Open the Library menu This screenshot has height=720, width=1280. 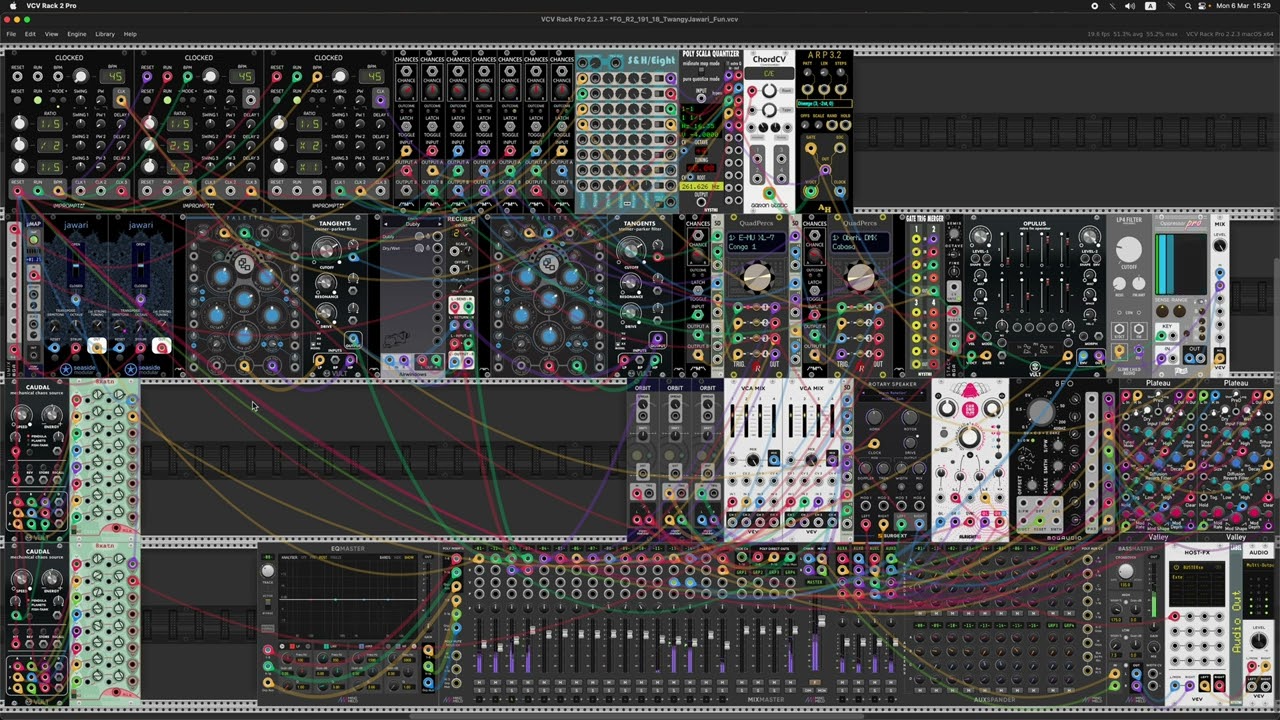pyautogui.click(x=105, y=34)
